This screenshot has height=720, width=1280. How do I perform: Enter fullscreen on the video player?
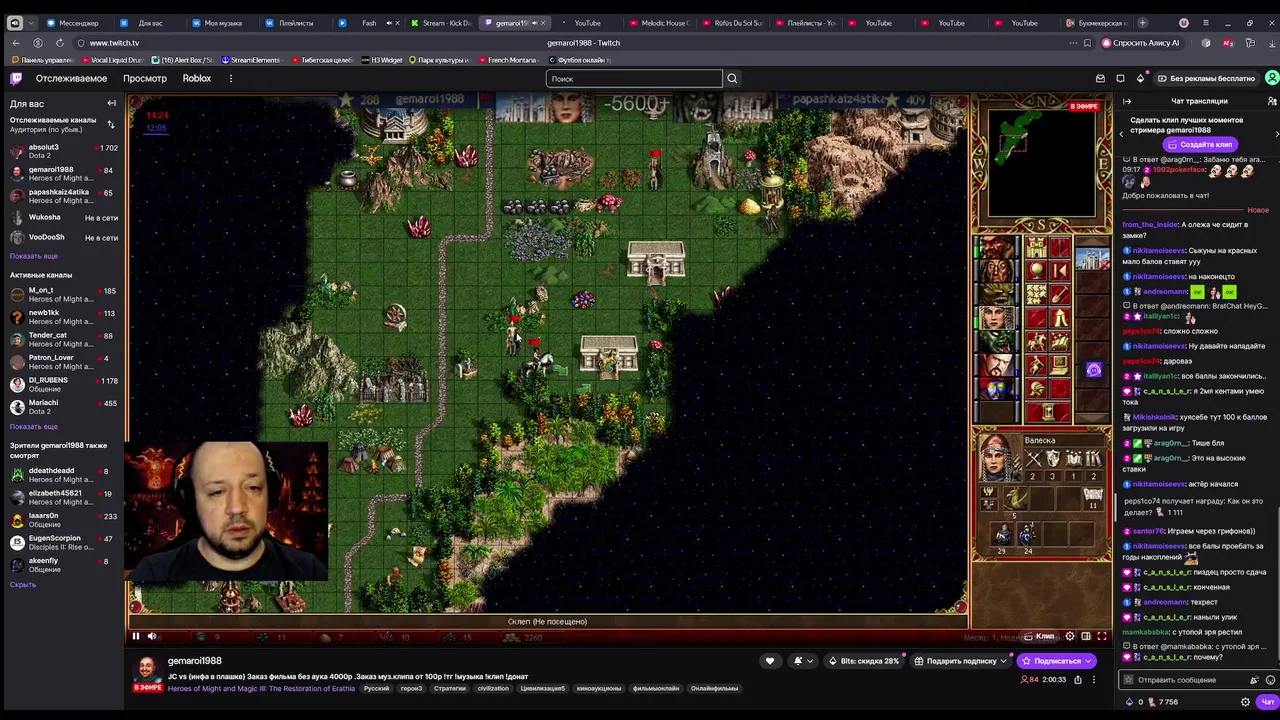(1102, 636)
